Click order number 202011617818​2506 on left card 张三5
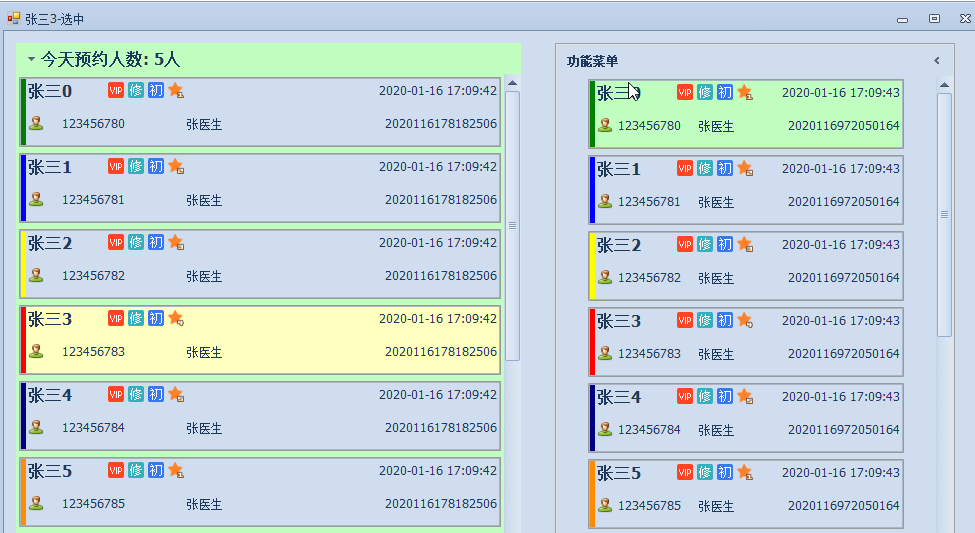Viewport: 975px width, 533px height. 441,503
